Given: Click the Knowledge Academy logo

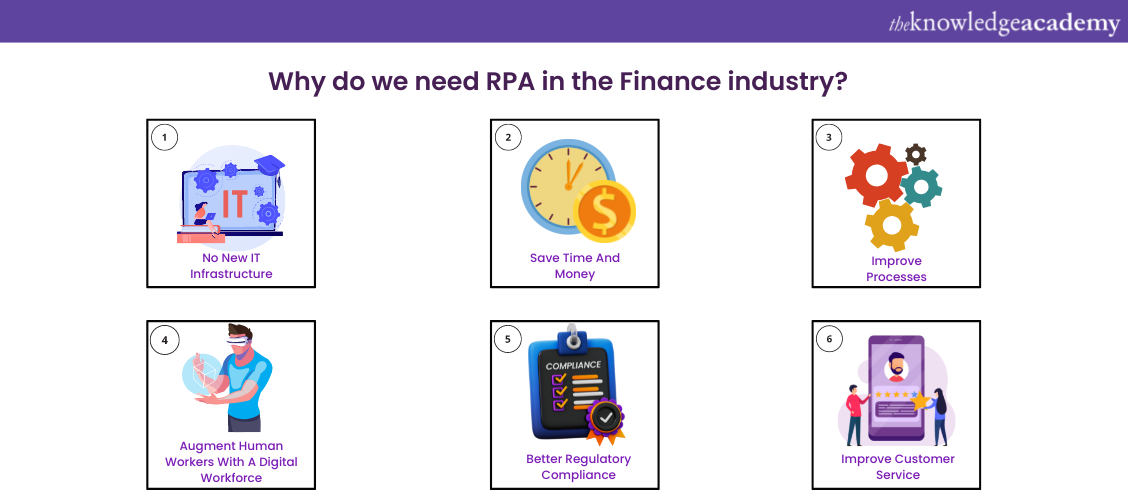Looking at the screenshot, I should pyautogui.click(x=1004, y=23).
